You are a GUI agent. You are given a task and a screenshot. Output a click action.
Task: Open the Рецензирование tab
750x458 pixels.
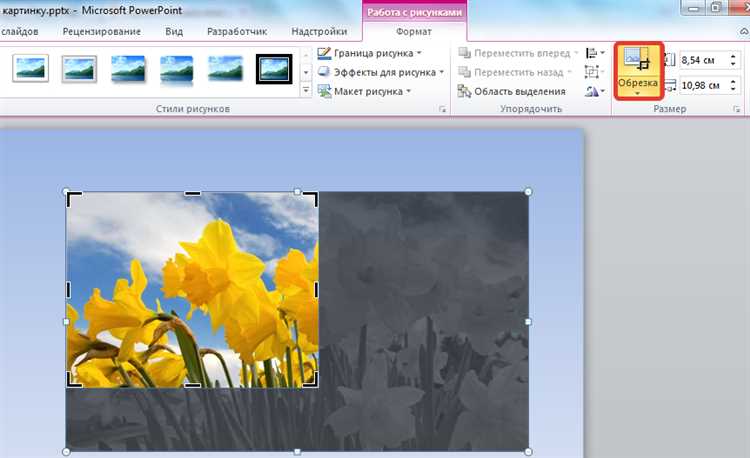pyautogui.click(x=102, y=32)
